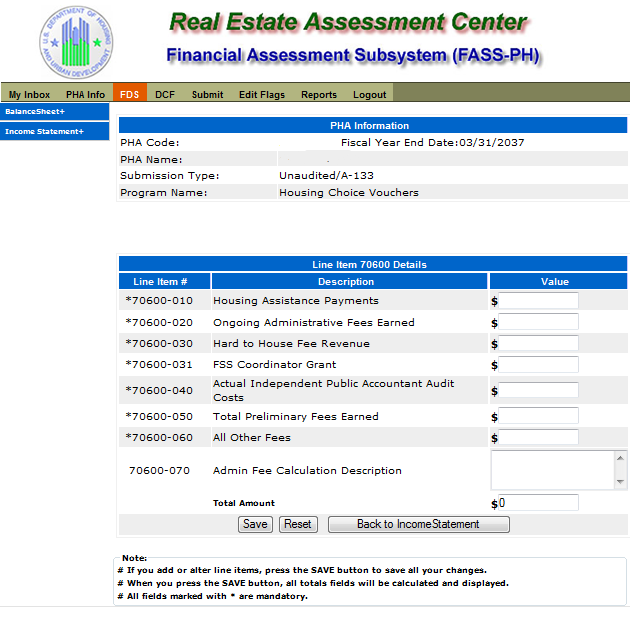Open the My Inbox tab

point(29,94)
